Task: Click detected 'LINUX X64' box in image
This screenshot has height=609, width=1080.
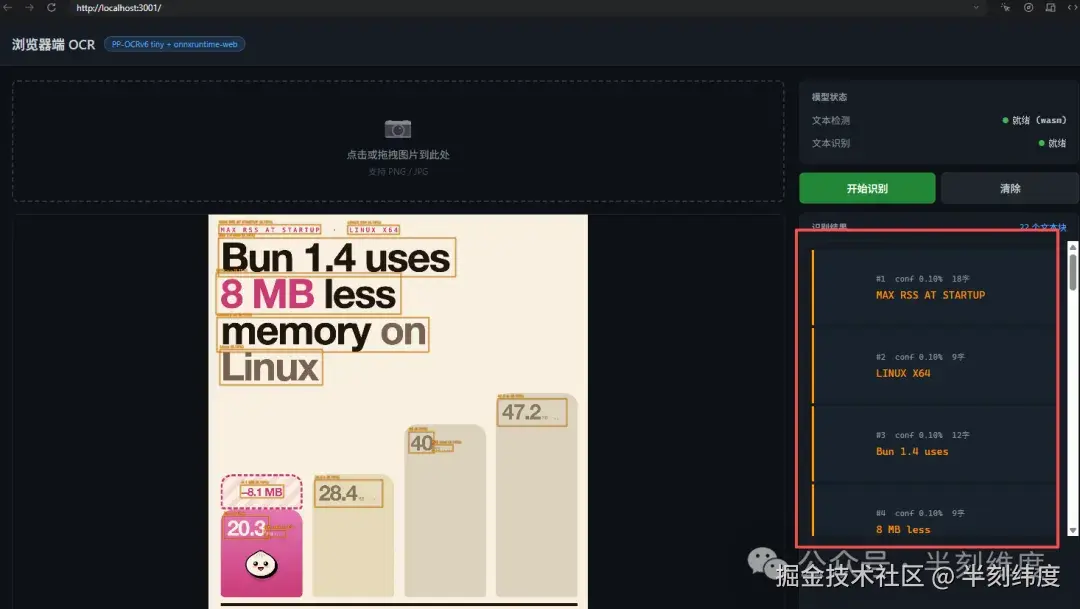Action: [x=373, y=229]
